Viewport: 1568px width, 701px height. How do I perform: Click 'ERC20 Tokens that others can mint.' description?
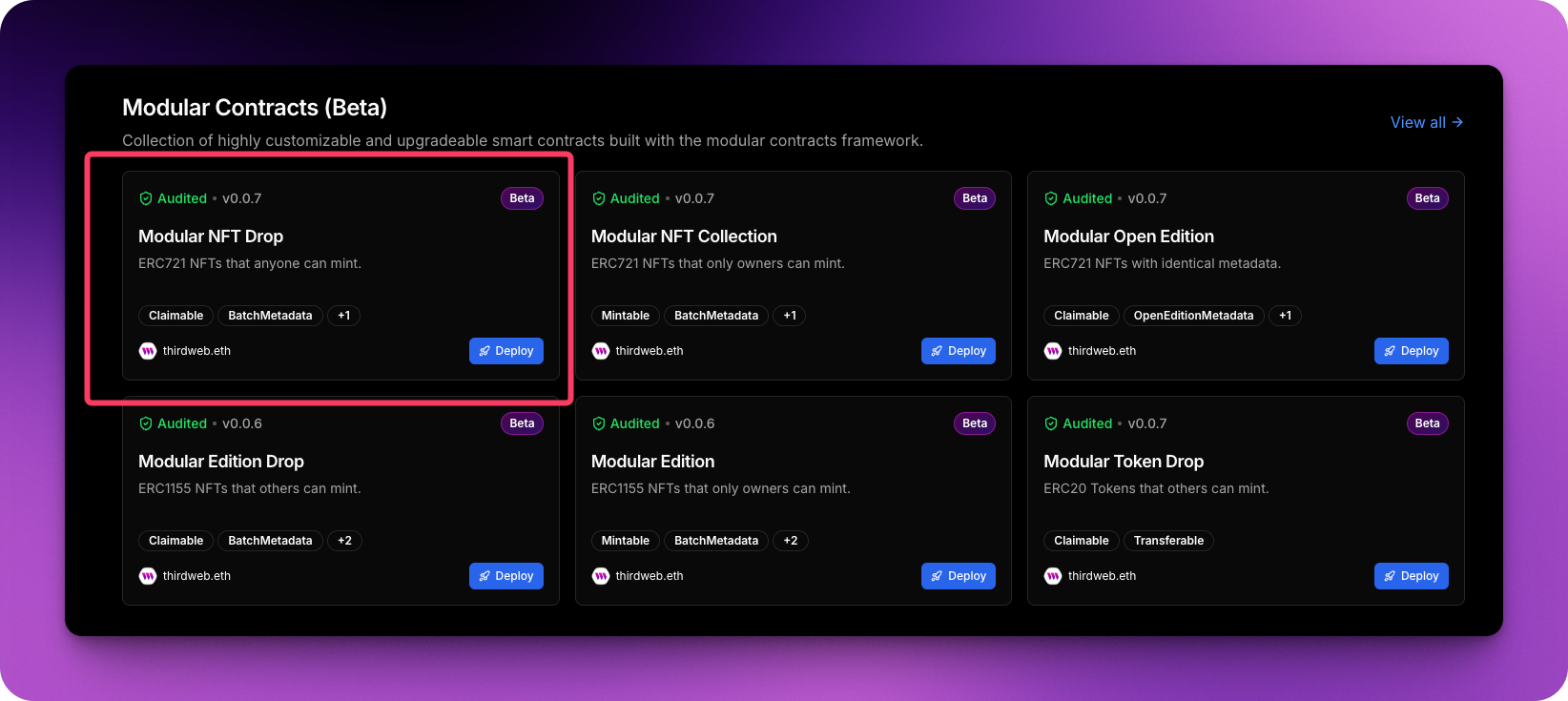1156,488
